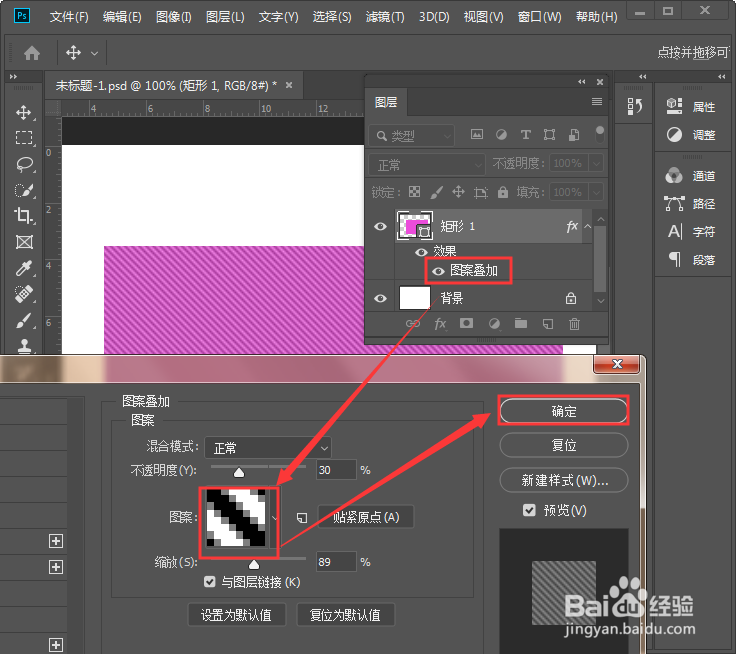Toggle visibility of 图案叠加 effect

[438, 271]
